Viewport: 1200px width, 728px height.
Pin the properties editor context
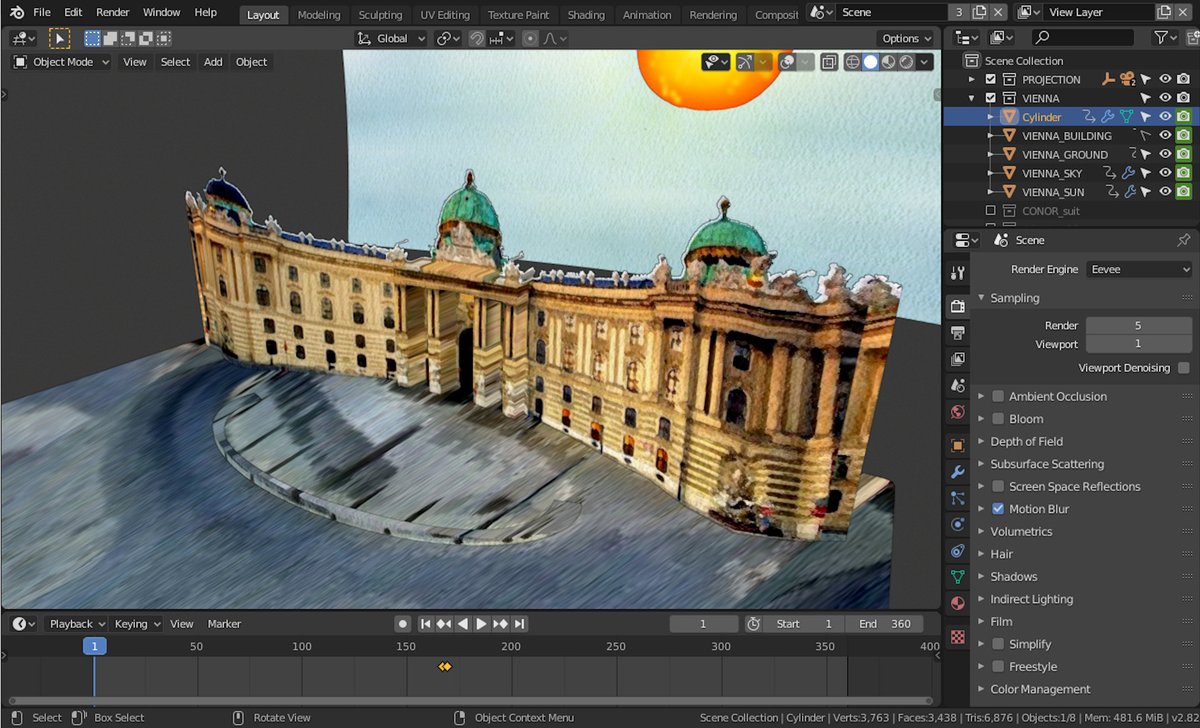coord(1183,240)
